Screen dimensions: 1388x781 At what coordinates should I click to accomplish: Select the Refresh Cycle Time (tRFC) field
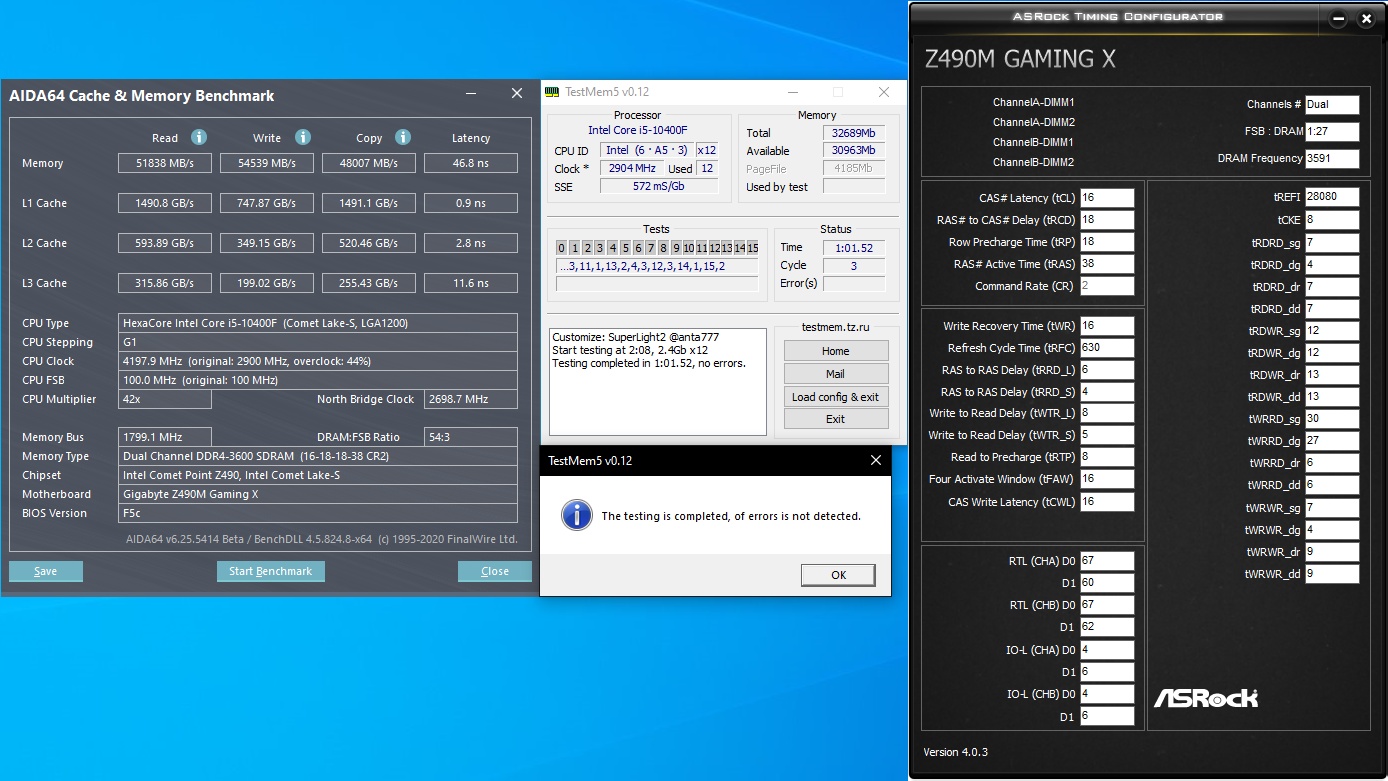click(1107, 348)
